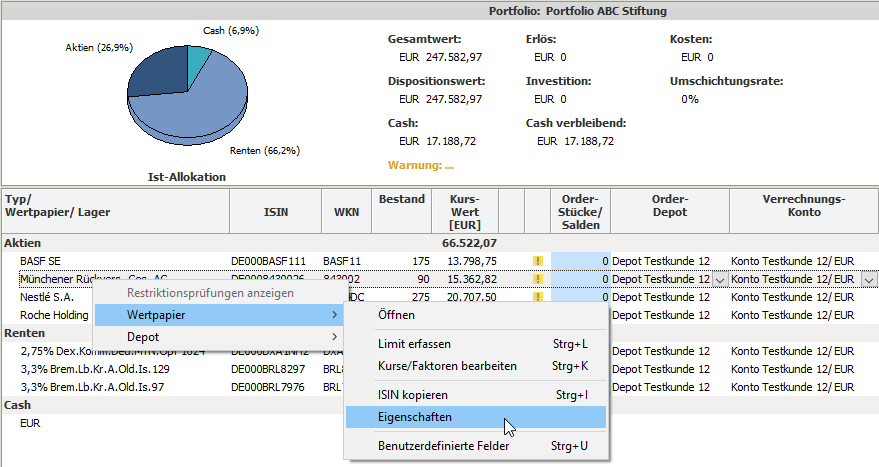Click the warning icon in BASF SE row

click(537, 261)
